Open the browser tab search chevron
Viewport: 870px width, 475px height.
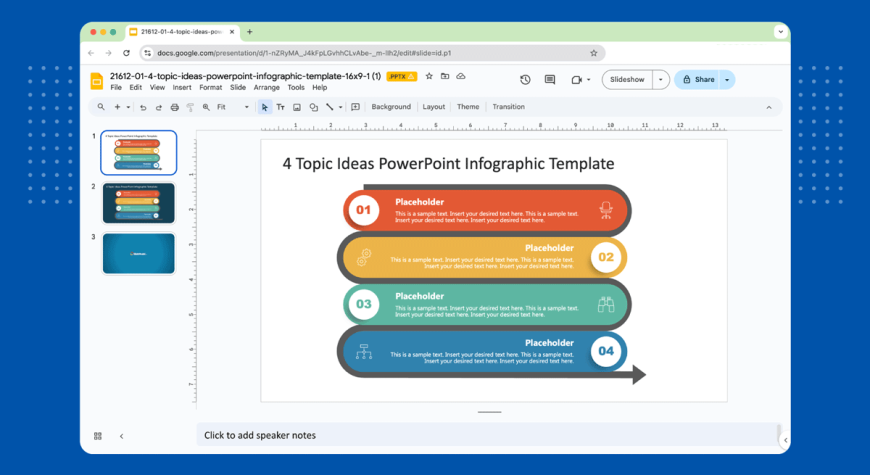pyautogui.click(x=781, y=32)
